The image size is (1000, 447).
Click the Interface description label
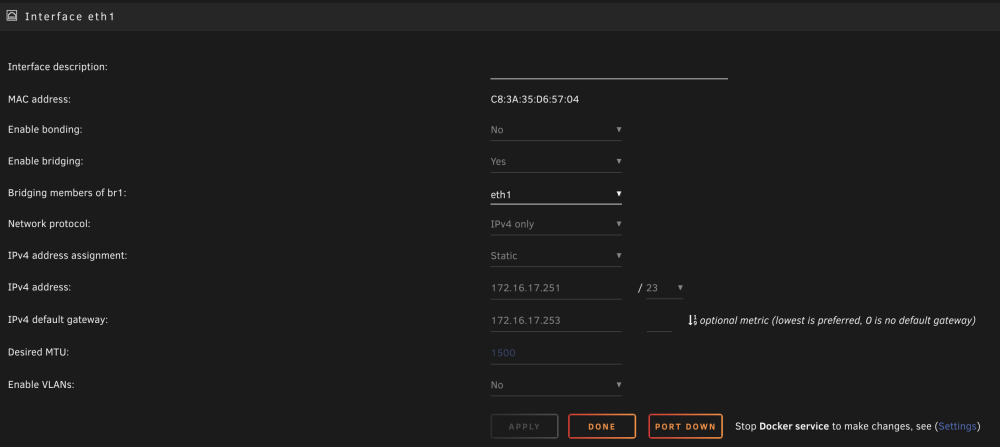57,66
